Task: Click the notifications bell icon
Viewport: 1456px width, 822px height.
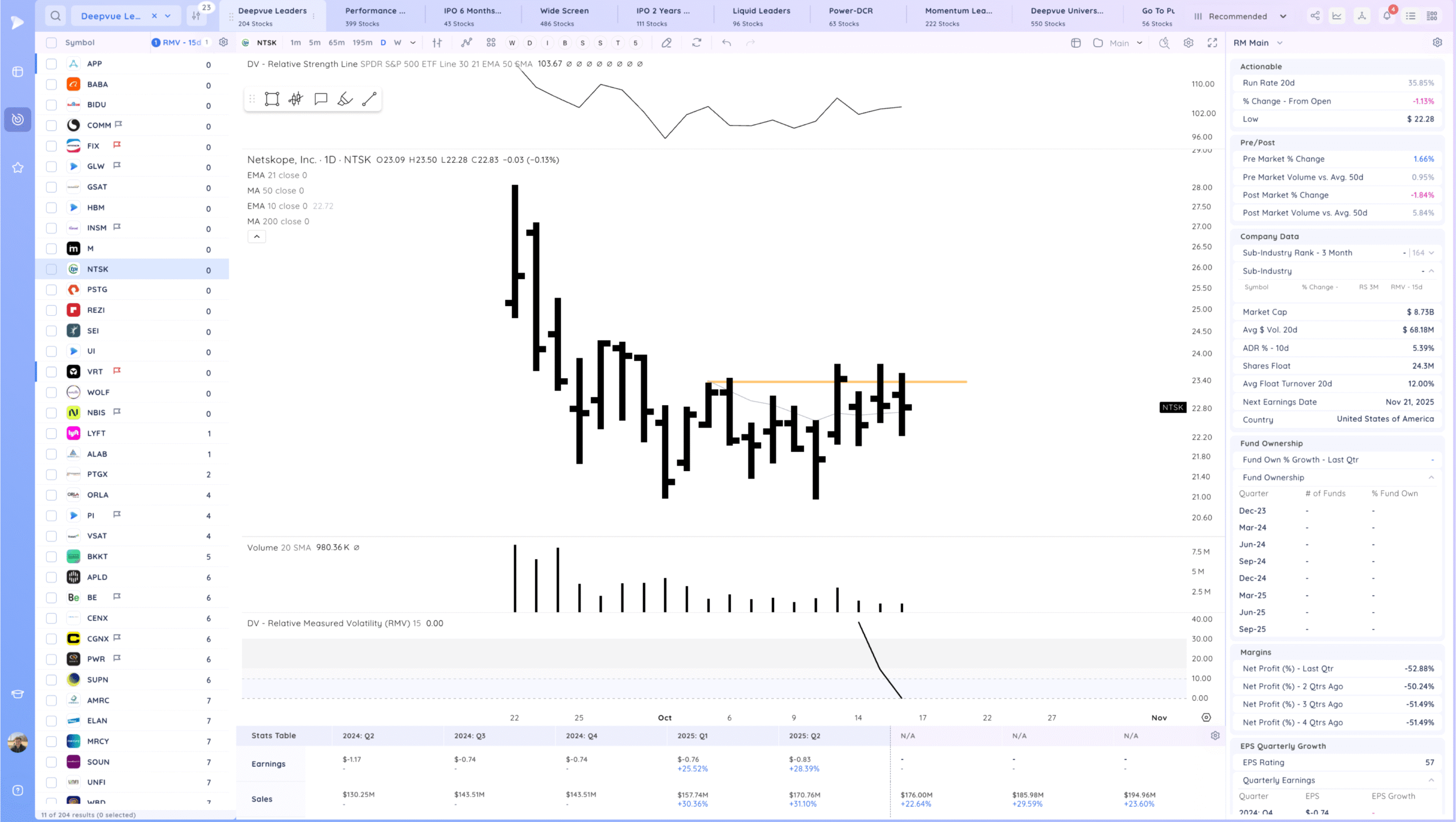Action: coord(1386,16)
